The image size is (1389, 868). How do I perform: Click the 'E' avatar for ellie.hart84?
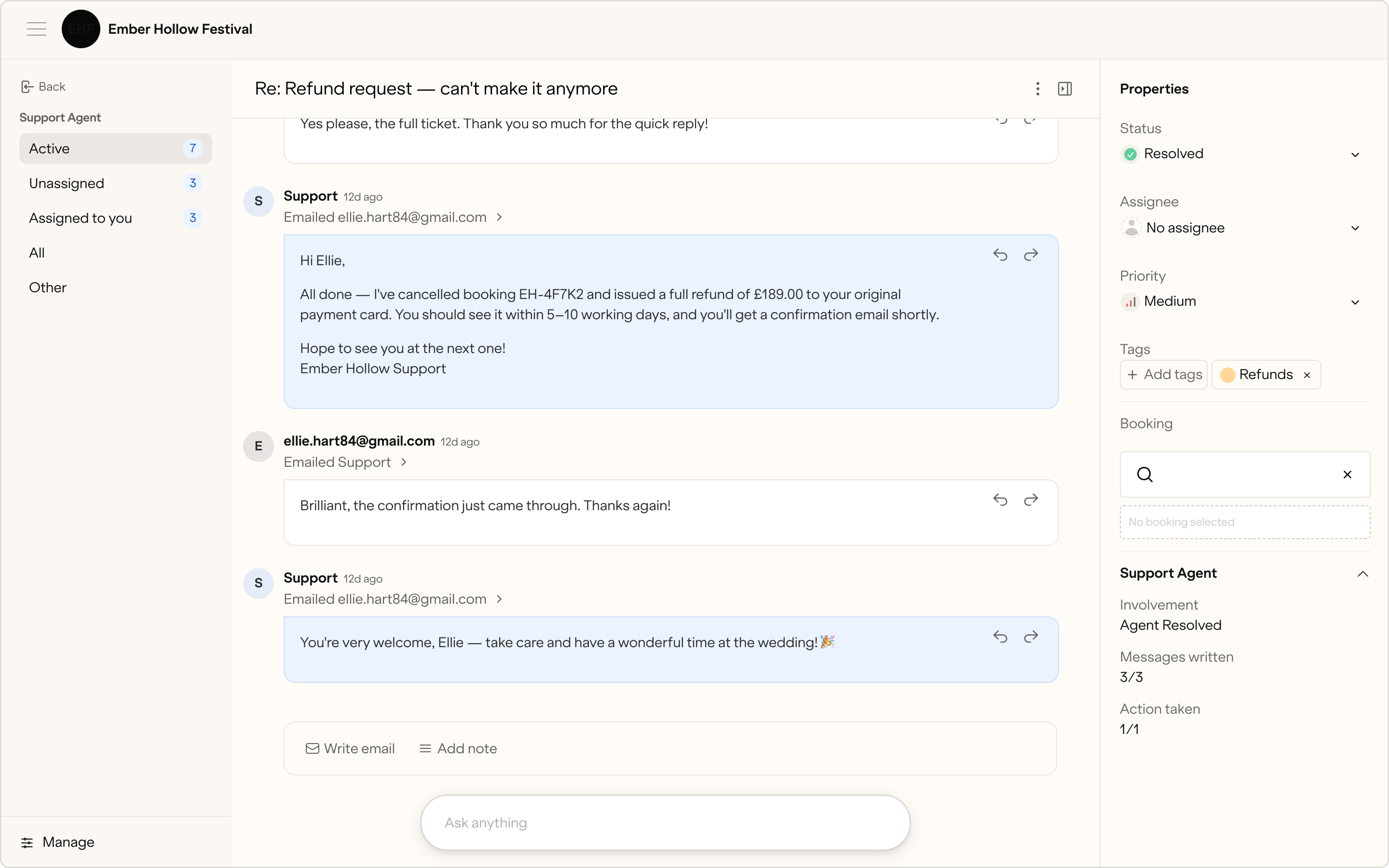click(x=259, y=447)
